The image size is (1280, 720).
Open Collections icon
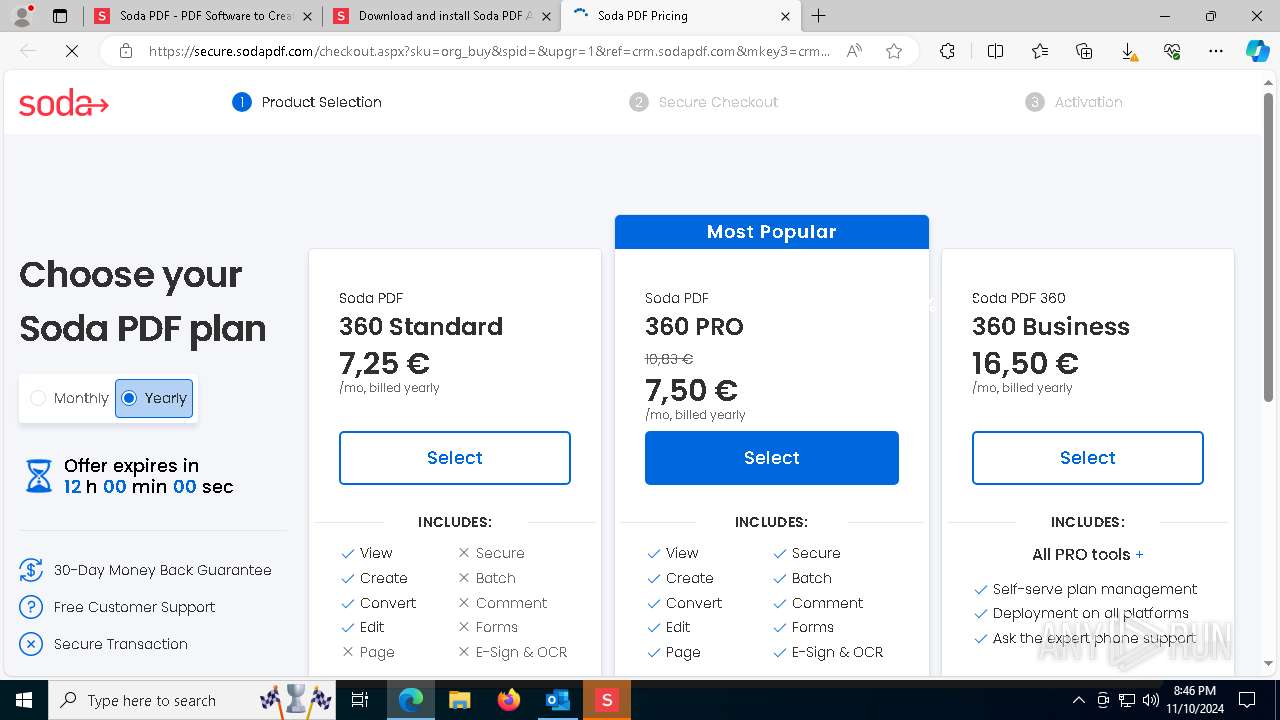1084,52
